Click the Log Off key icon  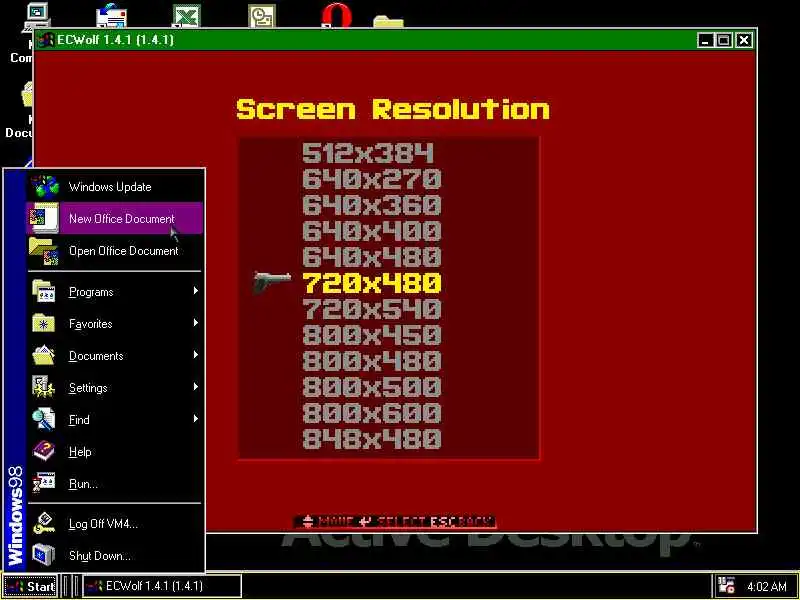click(44, 523)
